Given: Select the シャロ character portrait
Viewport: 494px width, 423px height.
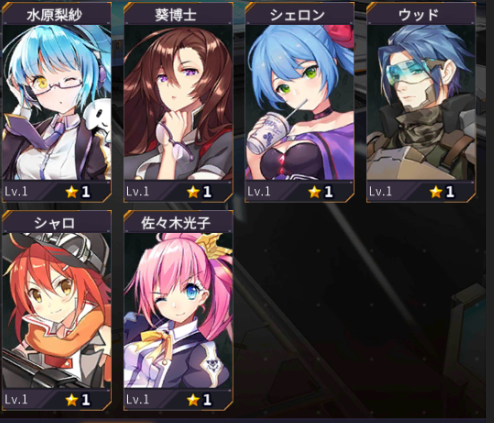Looking at the screenshot, I should pyautogui.click(x=57, y=310).
